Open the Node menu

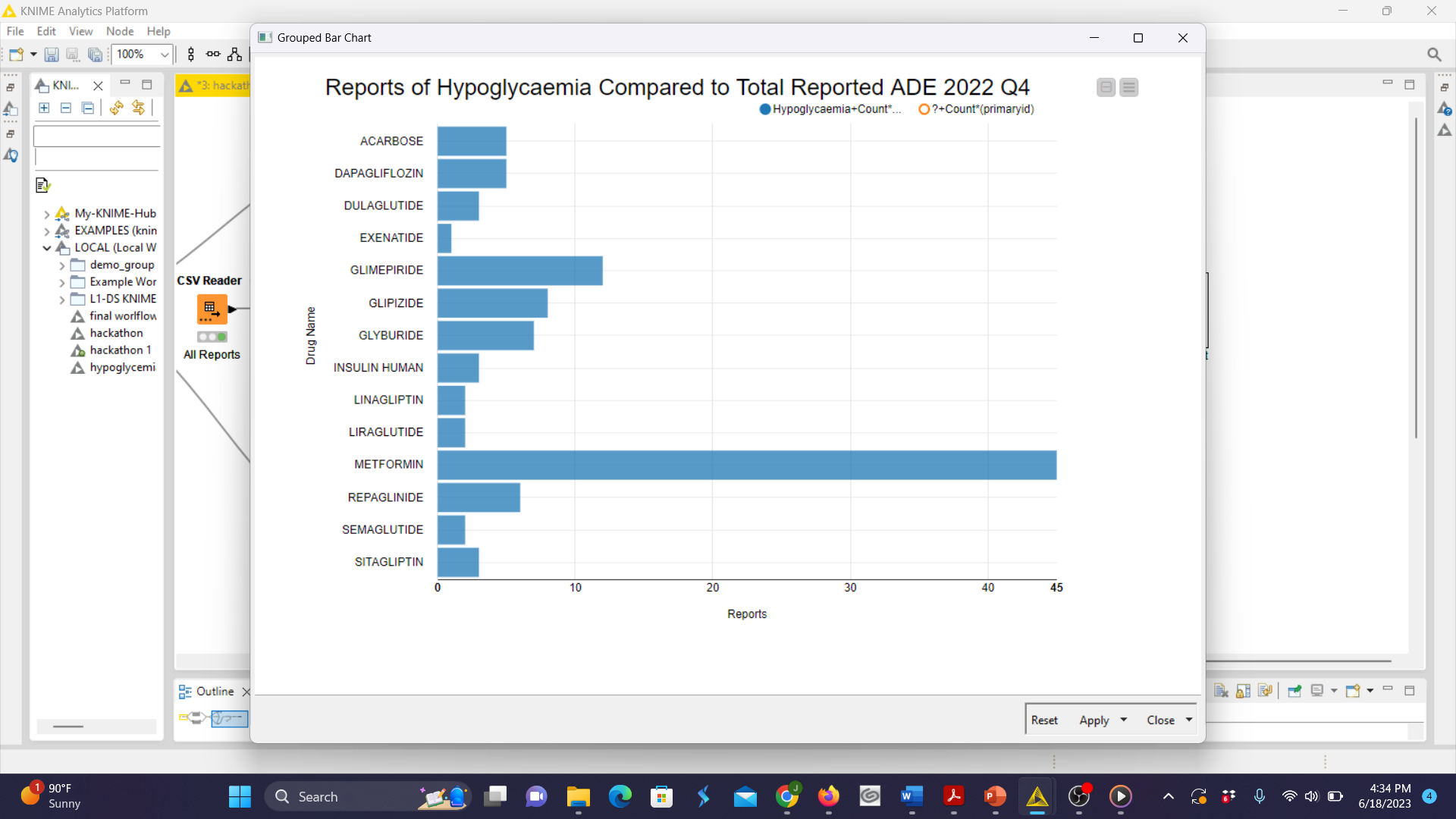119,31
